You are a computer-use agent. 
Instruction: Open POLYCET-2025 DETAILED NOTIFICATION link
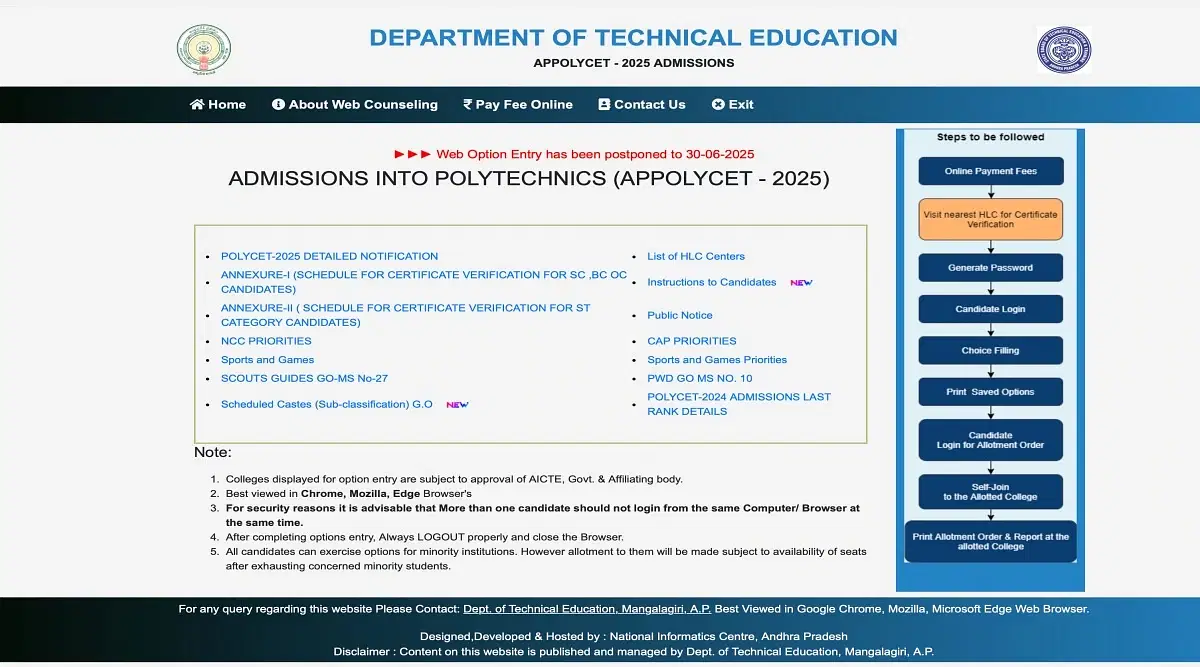coord(330,256)
